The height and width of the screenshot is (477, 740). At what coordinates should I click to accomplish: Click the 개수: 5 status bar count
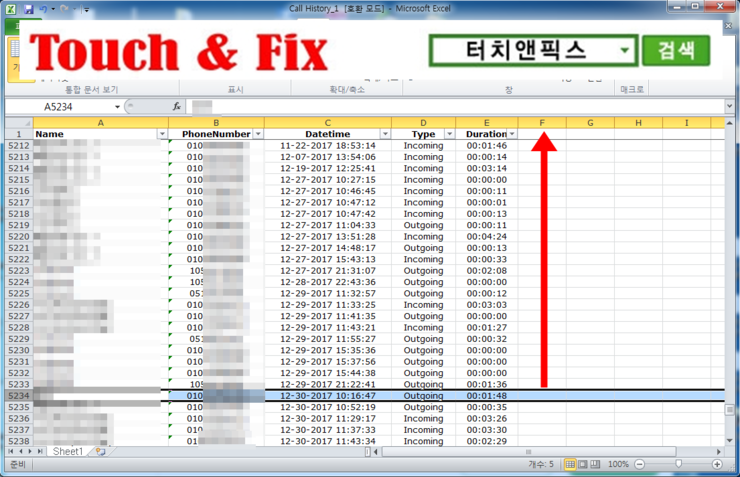pyautogui.click(x=541, y=464)
